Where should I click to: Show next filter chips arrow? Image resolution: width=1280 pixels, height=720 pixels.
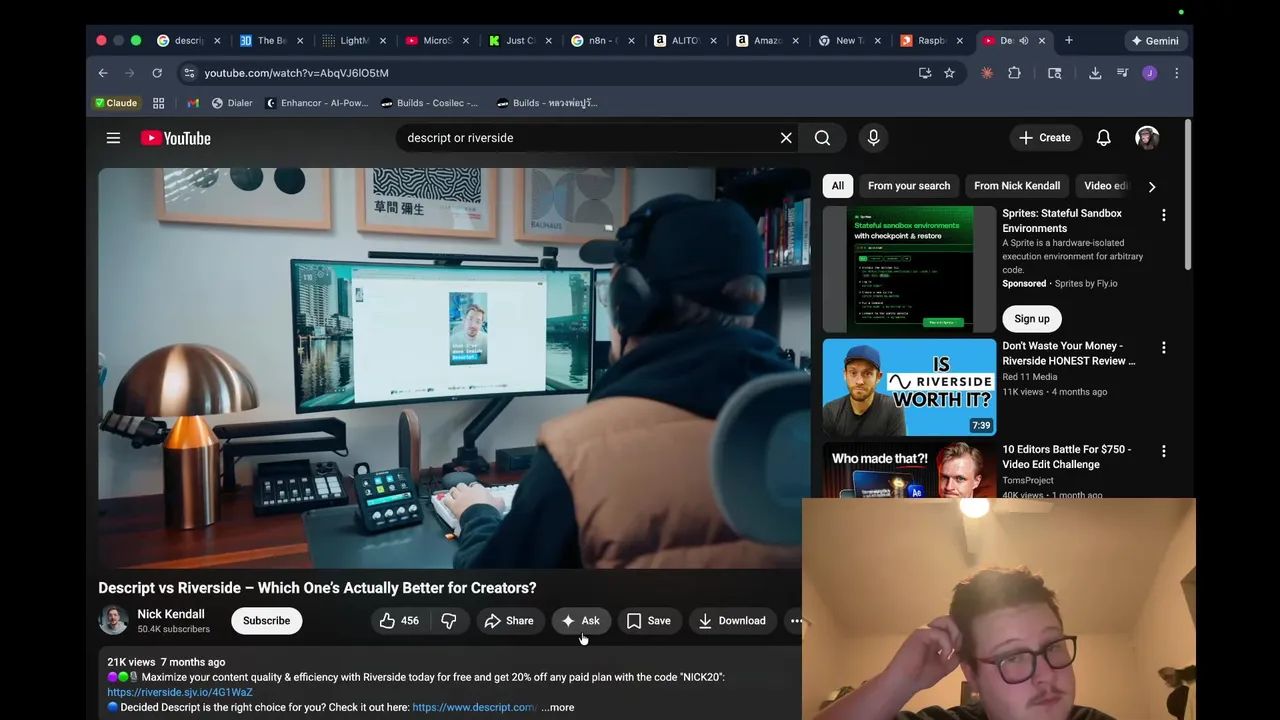[1151, 187]
